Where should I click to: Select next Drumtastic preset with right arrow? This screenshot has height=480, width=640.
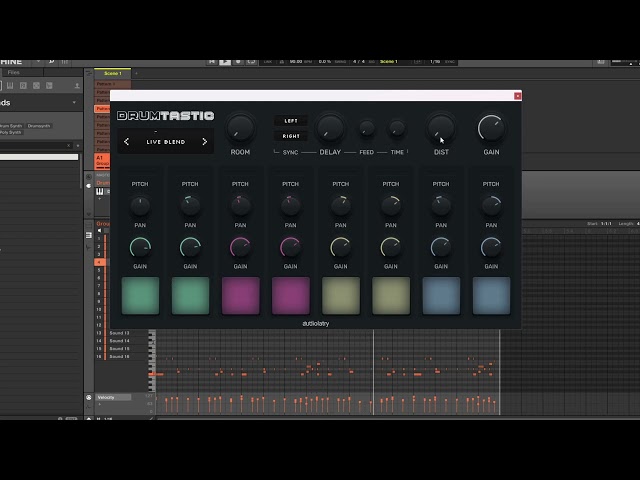204,142
